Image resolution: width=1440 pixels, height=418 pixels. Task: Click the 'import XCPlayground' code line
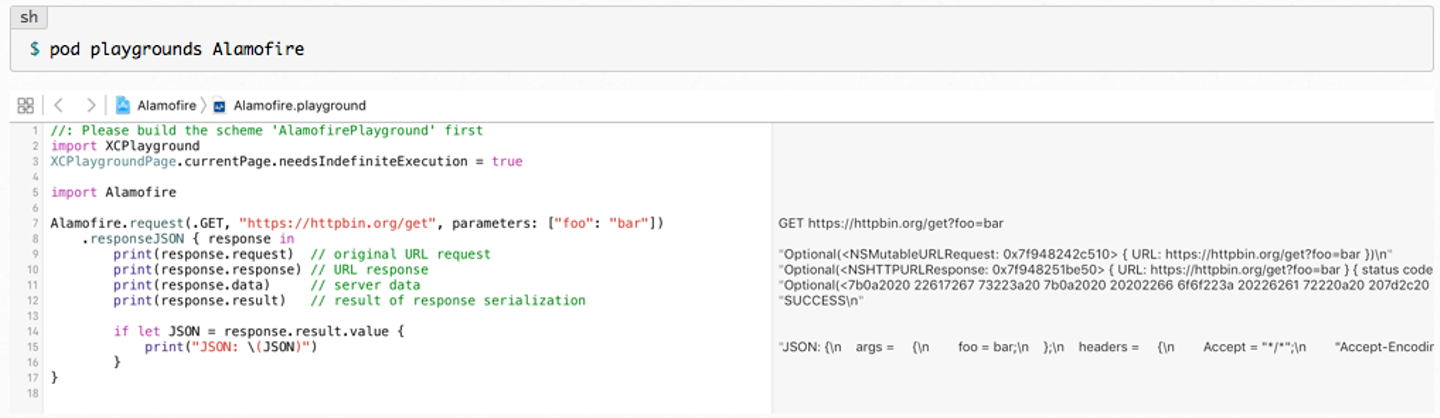pos(125,146)
